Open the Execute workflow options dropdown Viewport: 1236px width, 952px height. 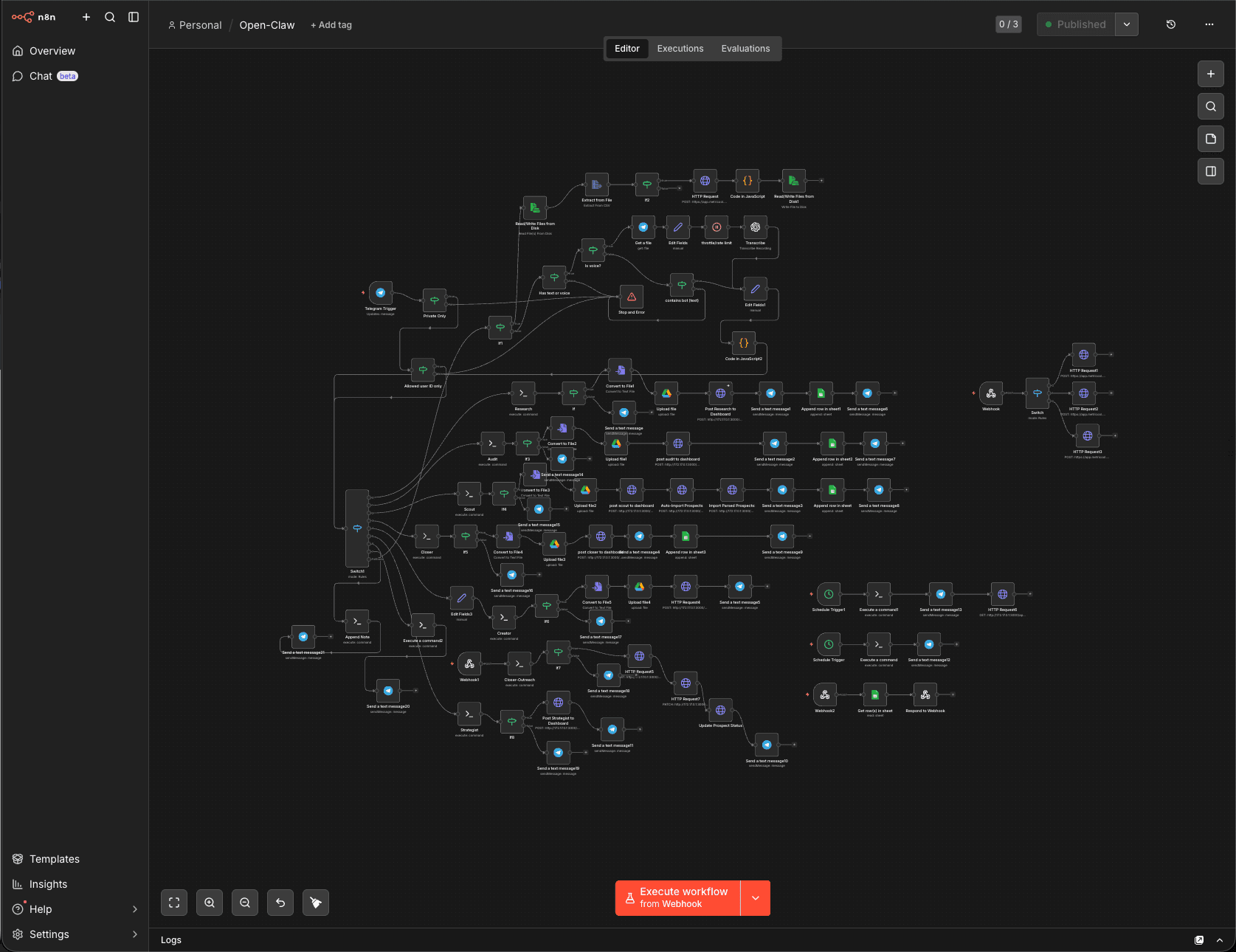(755, 897)
